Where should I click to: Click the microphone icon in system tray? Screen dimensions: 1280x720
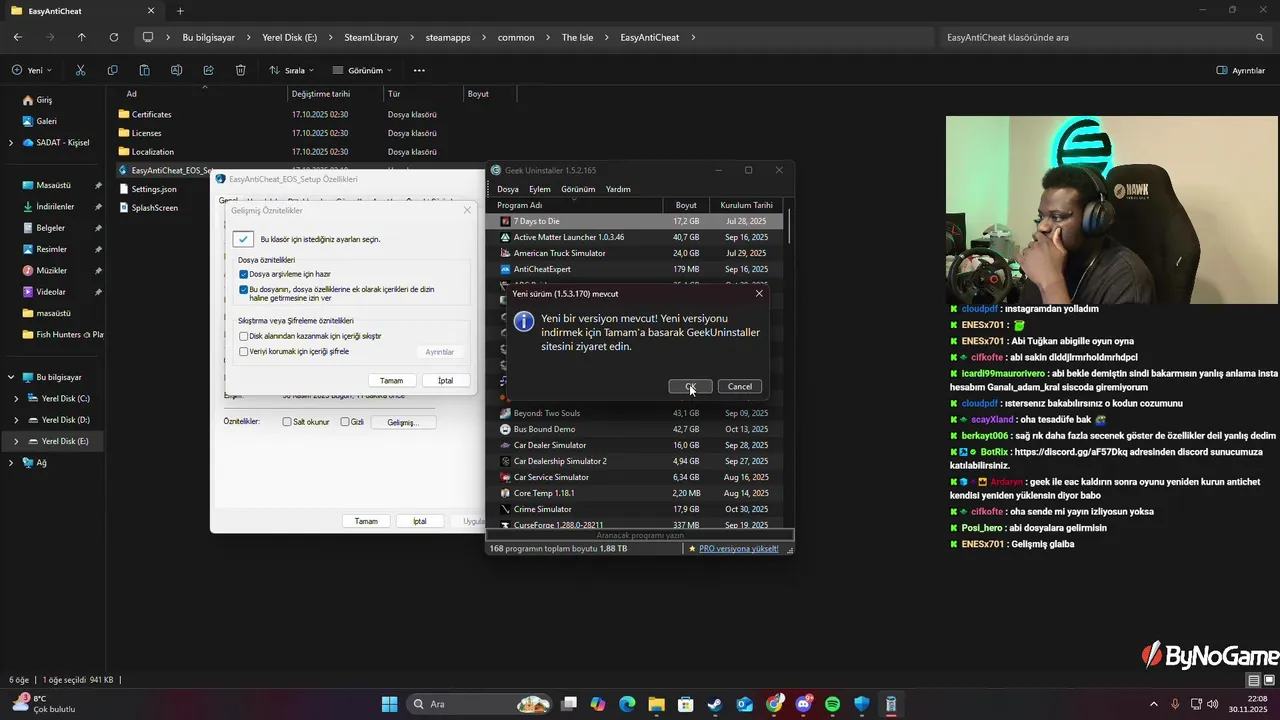pos(1175,704)
